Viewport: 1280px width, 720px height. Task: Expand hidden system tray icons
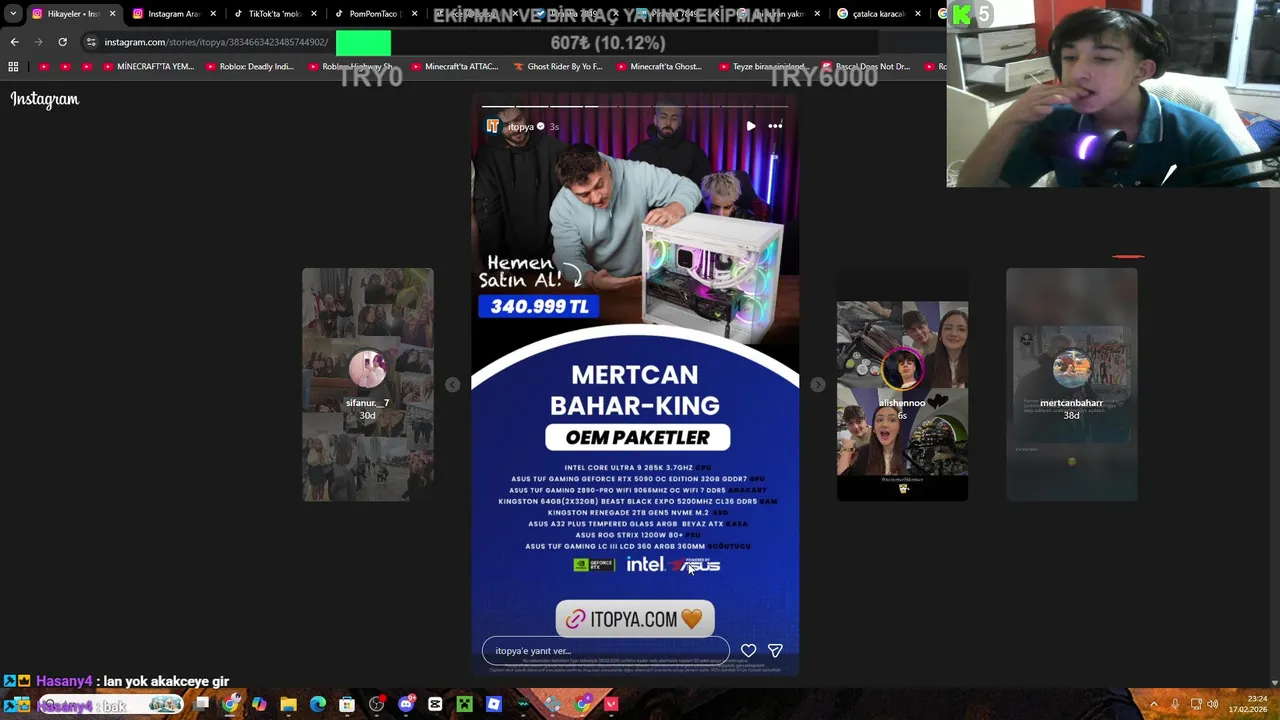[x=1153, y=704]
